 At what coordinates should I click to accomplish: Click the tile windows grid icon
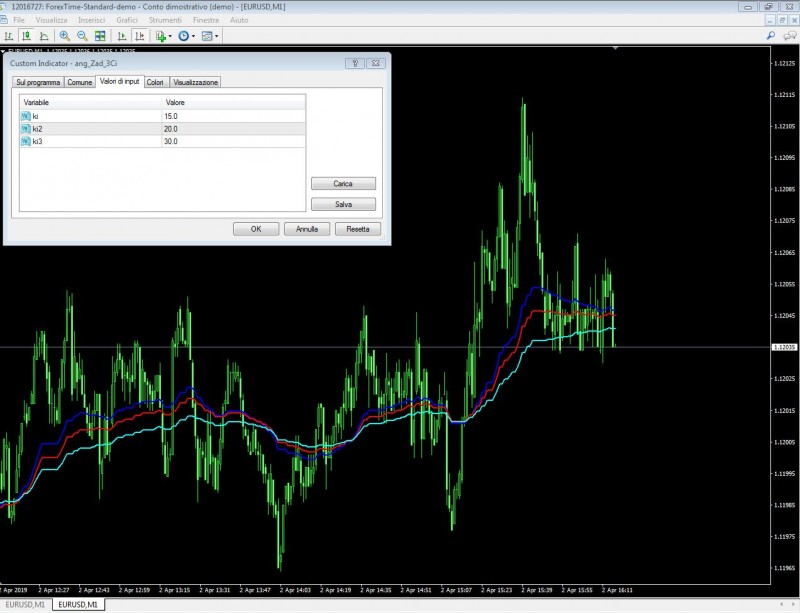(99, 36)
